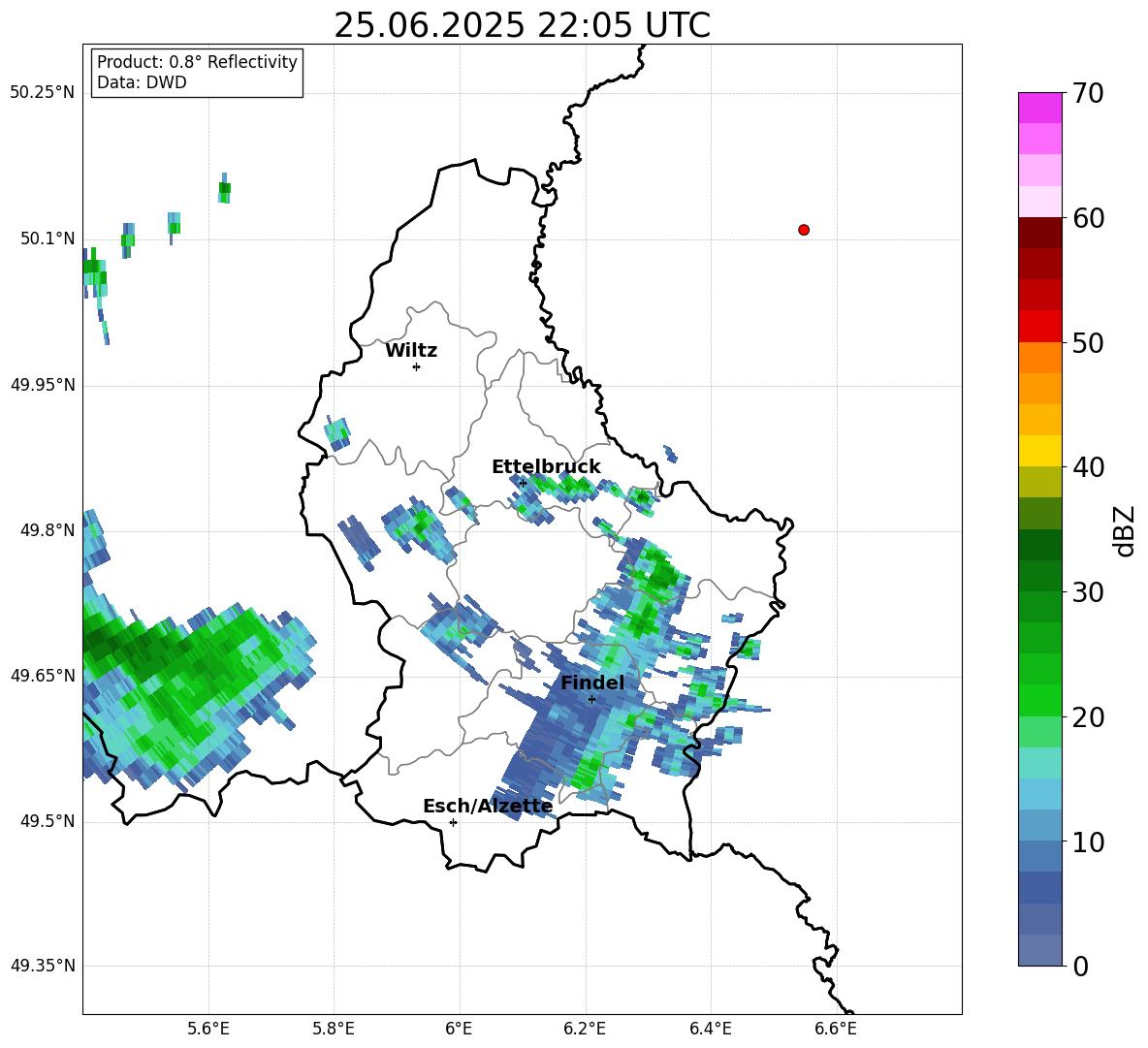Viewport: 1148px width, 1048px height.
Task: Select the Wiltz city label
Action: tap(411, 351)
